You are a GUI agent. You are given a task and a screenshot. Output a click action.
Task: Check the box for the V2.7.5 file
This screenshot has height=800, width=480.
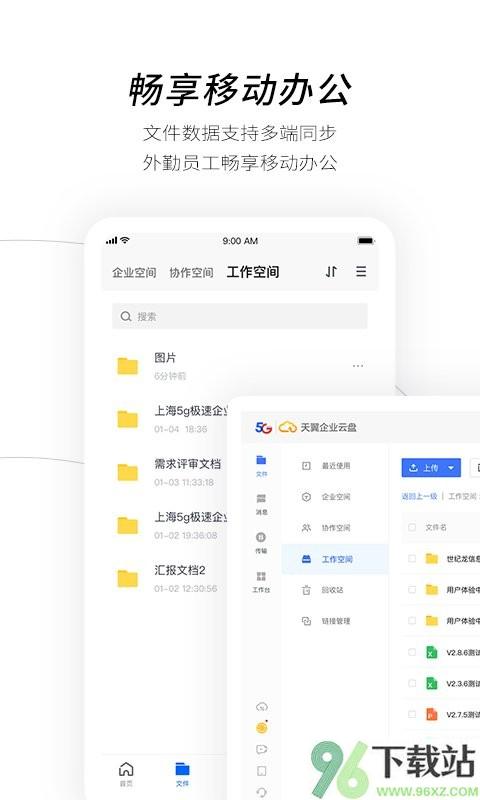coord(412,714)
